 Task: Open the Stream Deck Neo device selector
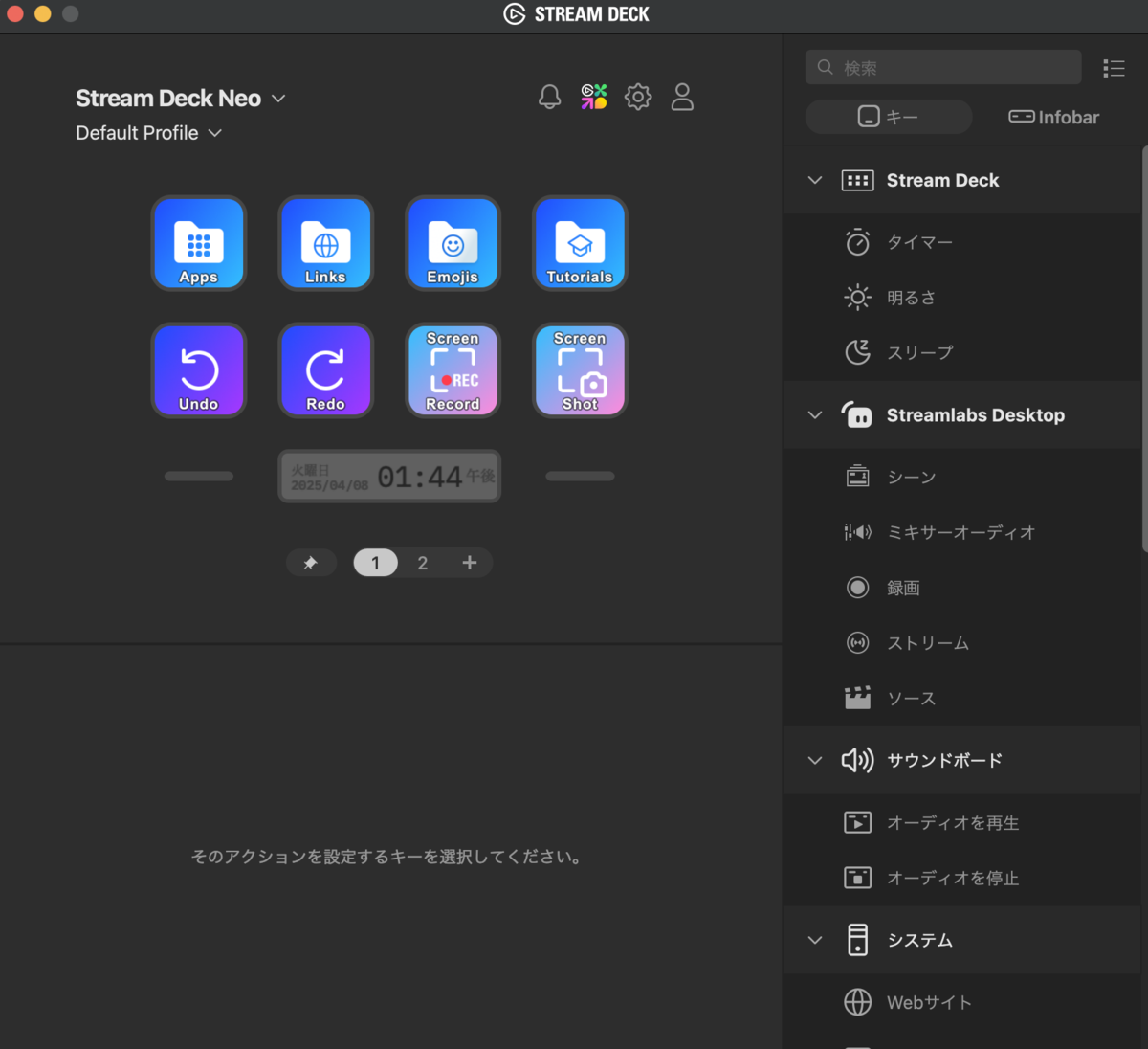click(181, 98)
